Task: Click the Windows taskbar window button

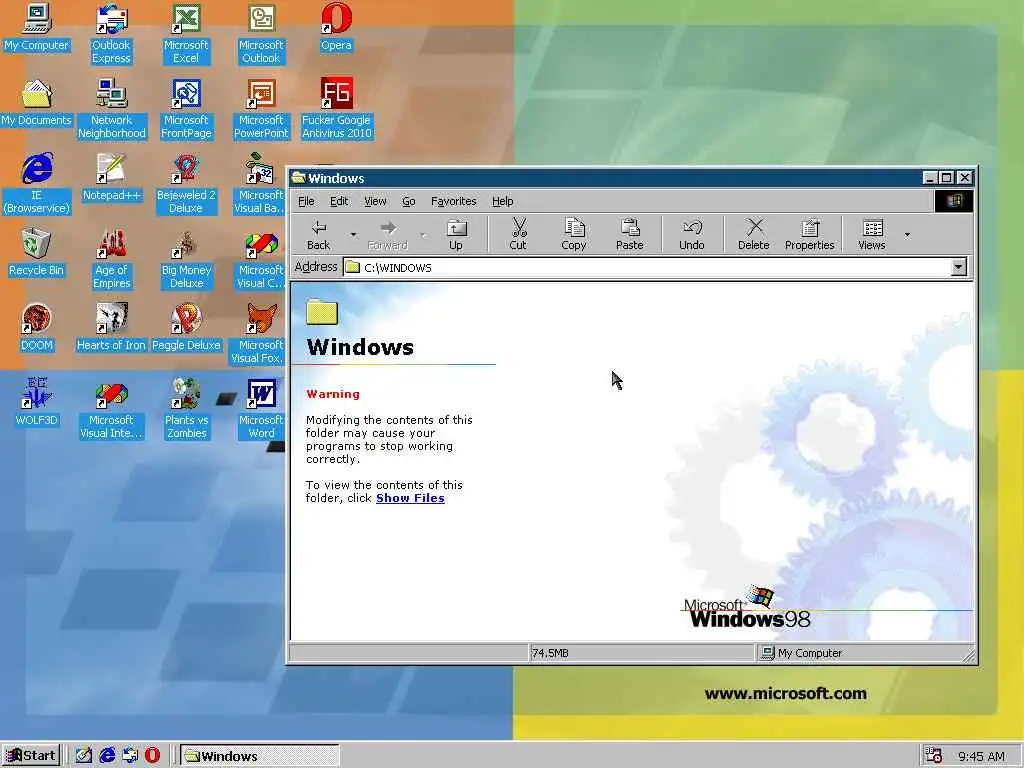Action: click(x=259, y=756)
